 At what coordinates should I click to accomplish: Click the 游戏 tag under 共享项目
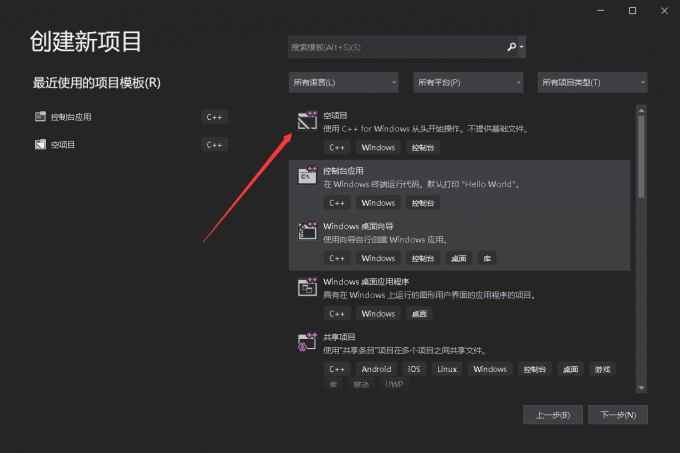click(602, 369)
